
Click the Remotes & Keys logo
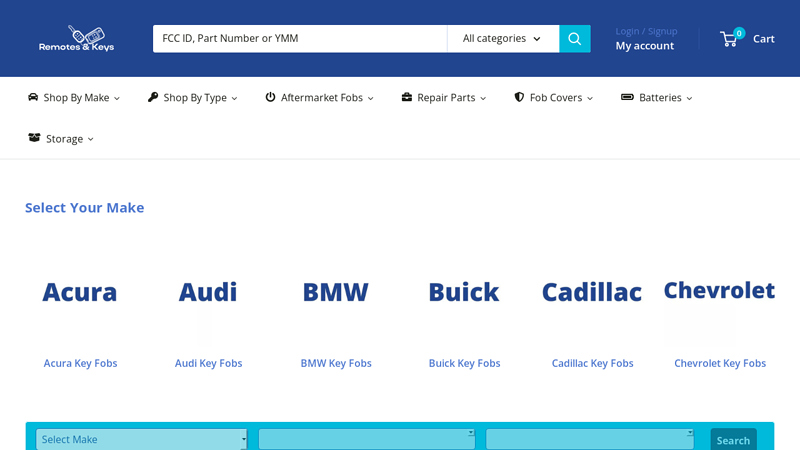click(76, 38)
